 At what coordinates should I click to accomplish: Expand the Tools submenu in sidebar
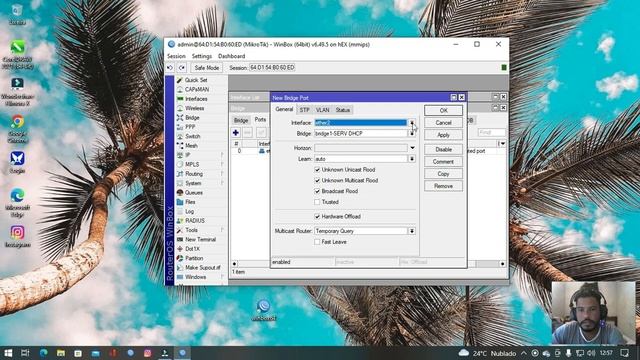click(222, 230)
